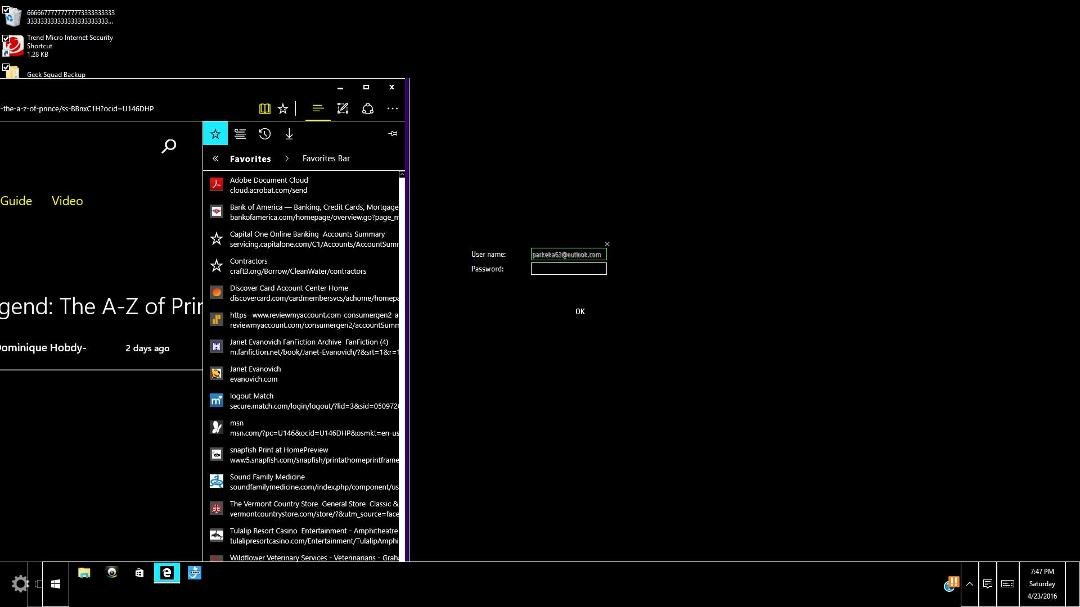Open File Explorer from taskbar

[84, 573]
